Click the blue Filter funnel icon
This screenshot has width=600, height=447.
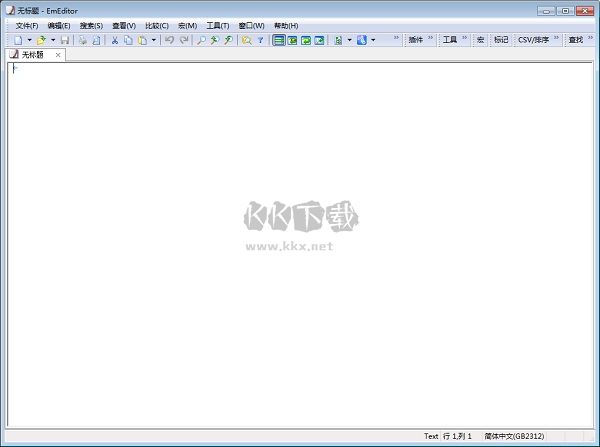coord(261,40)
